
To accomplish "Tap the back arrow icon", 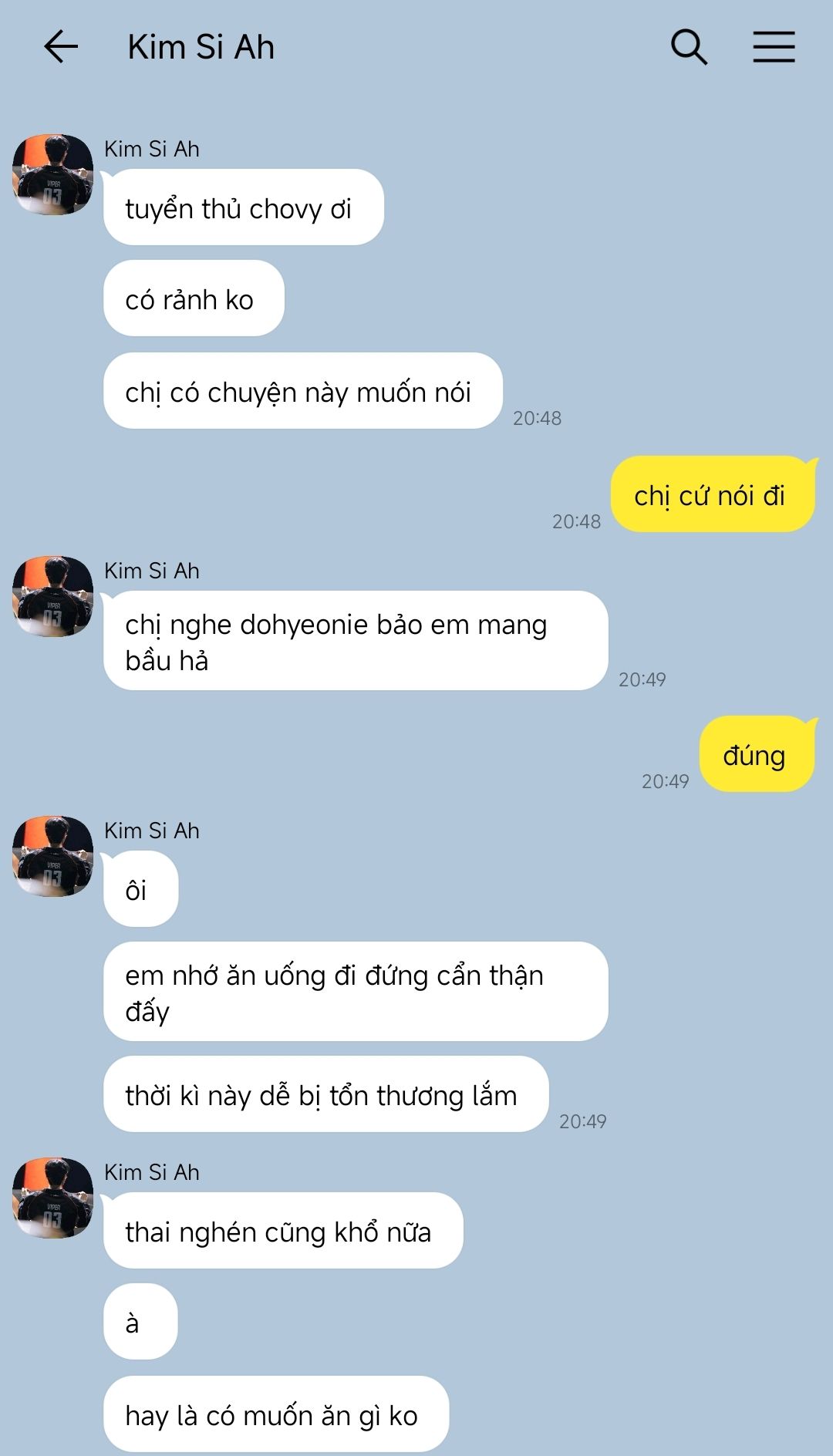I will (x=61, y=47).
